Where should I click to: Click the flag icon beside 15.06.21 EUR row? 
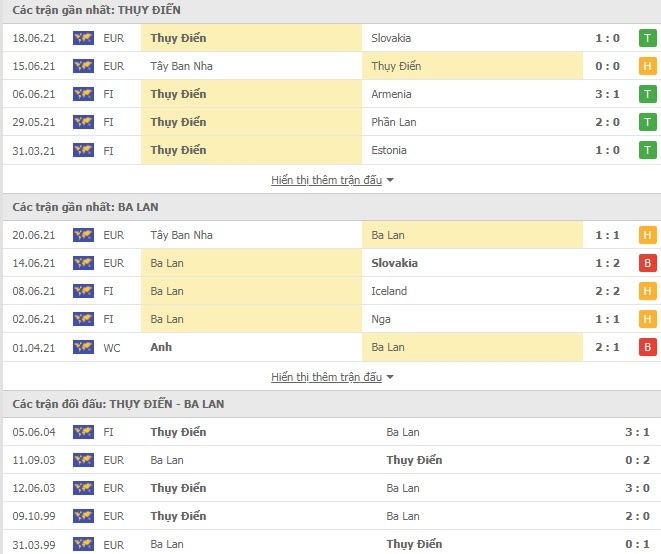(x=83, y=66)
